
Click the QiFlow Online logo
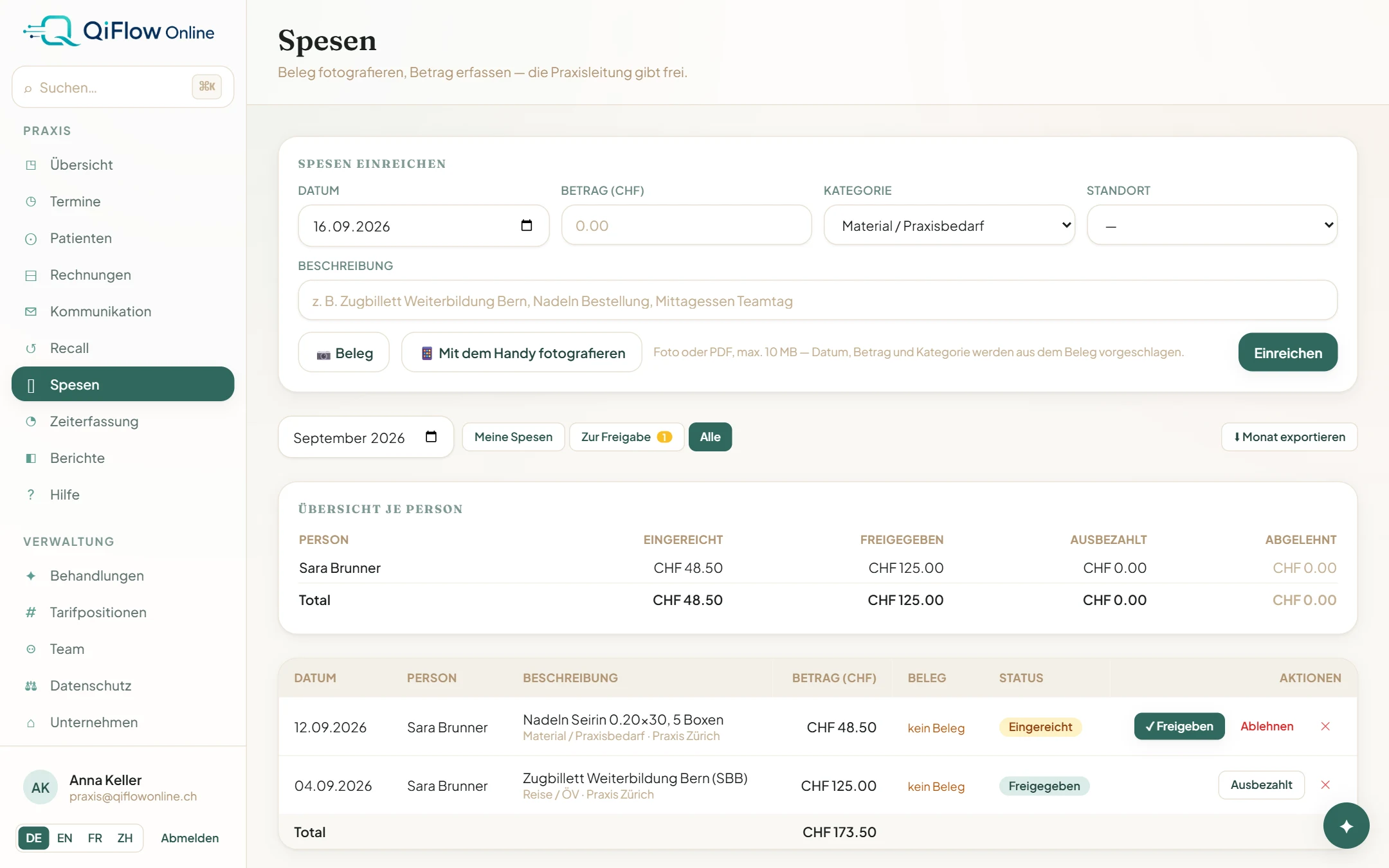[119, 31]
